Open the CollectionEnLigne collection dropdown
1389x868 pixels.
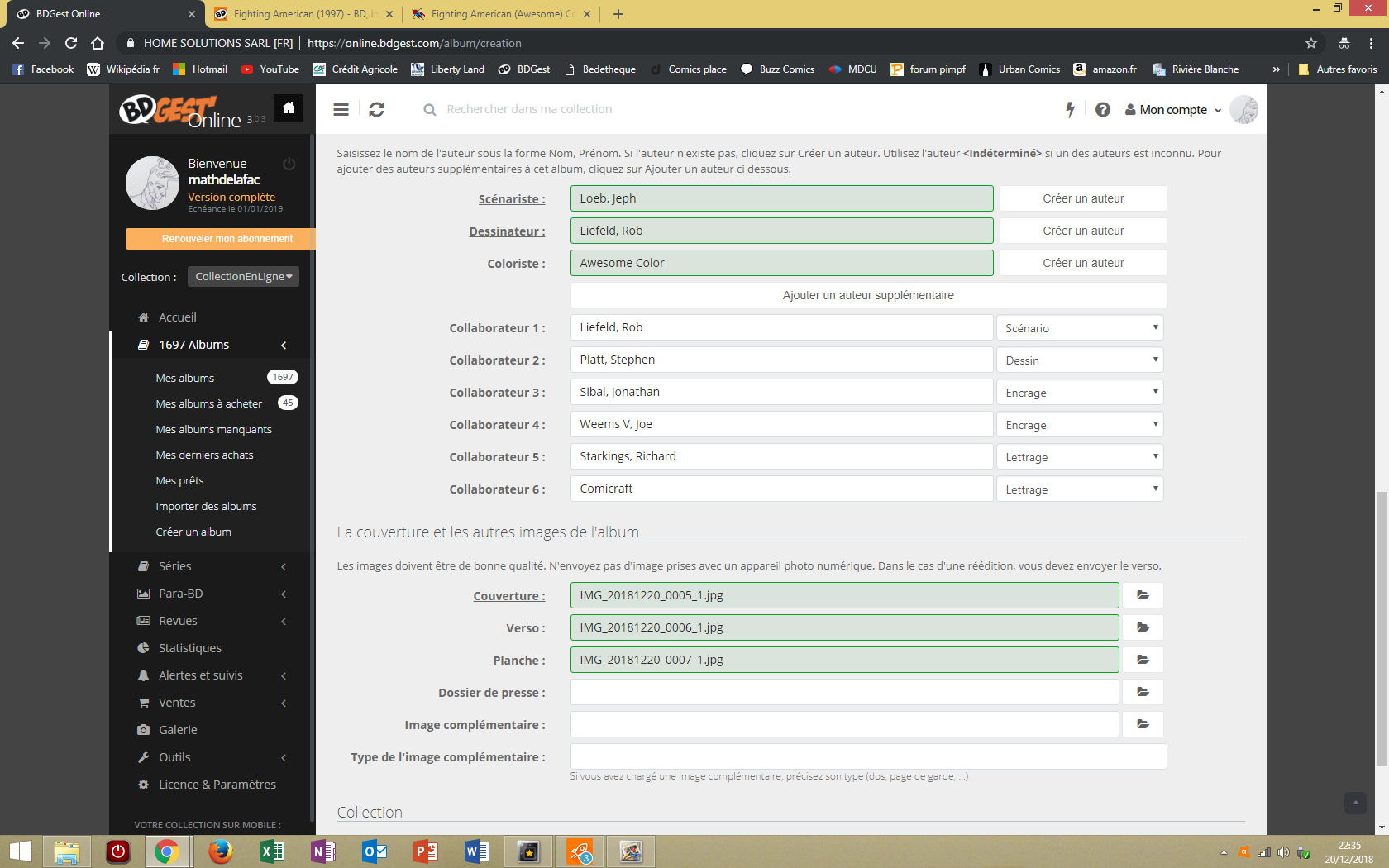coord(243,277)
